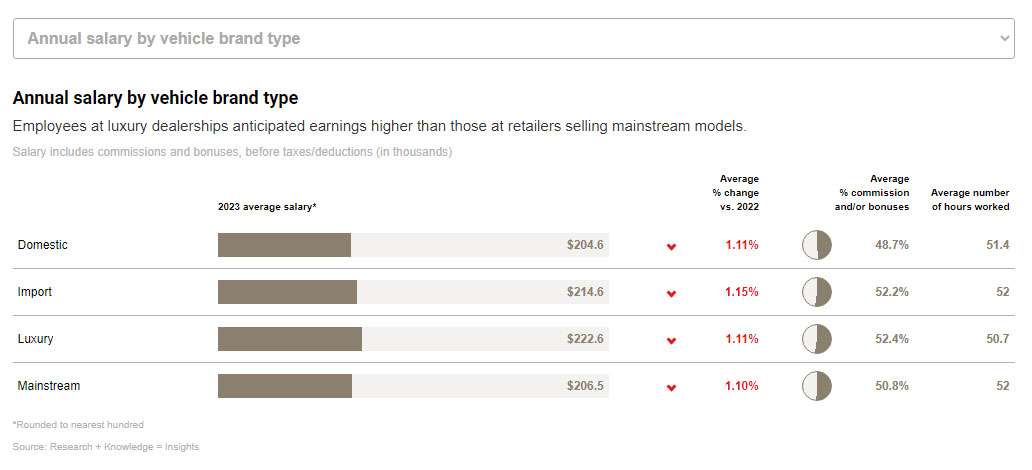Click the red down arrow for Mainstream
Viewport: 1032px width, 470px height.
671,387
